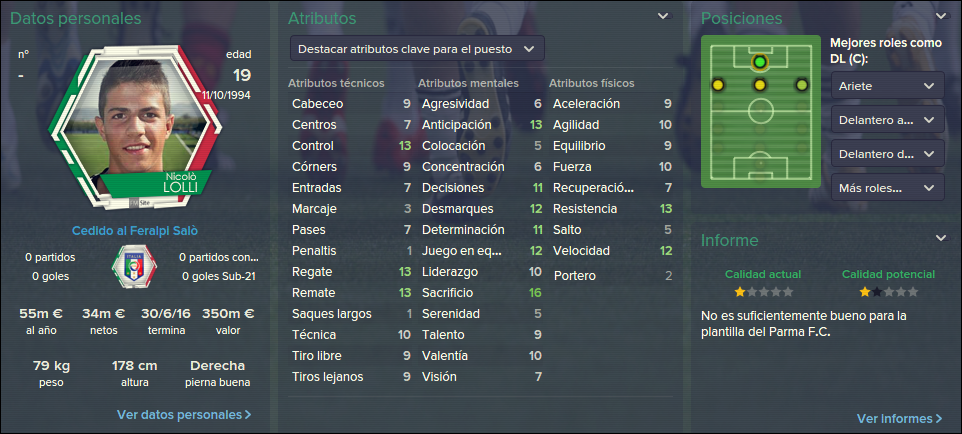Select the green striker position dot on pitch

pos(760,62)
